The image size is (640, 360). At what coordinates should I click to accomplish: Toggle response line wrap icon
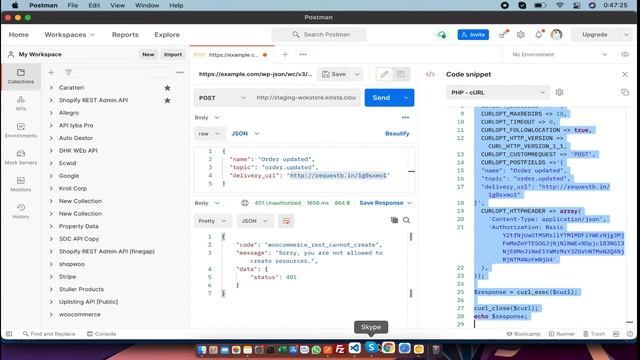point(286,221)
